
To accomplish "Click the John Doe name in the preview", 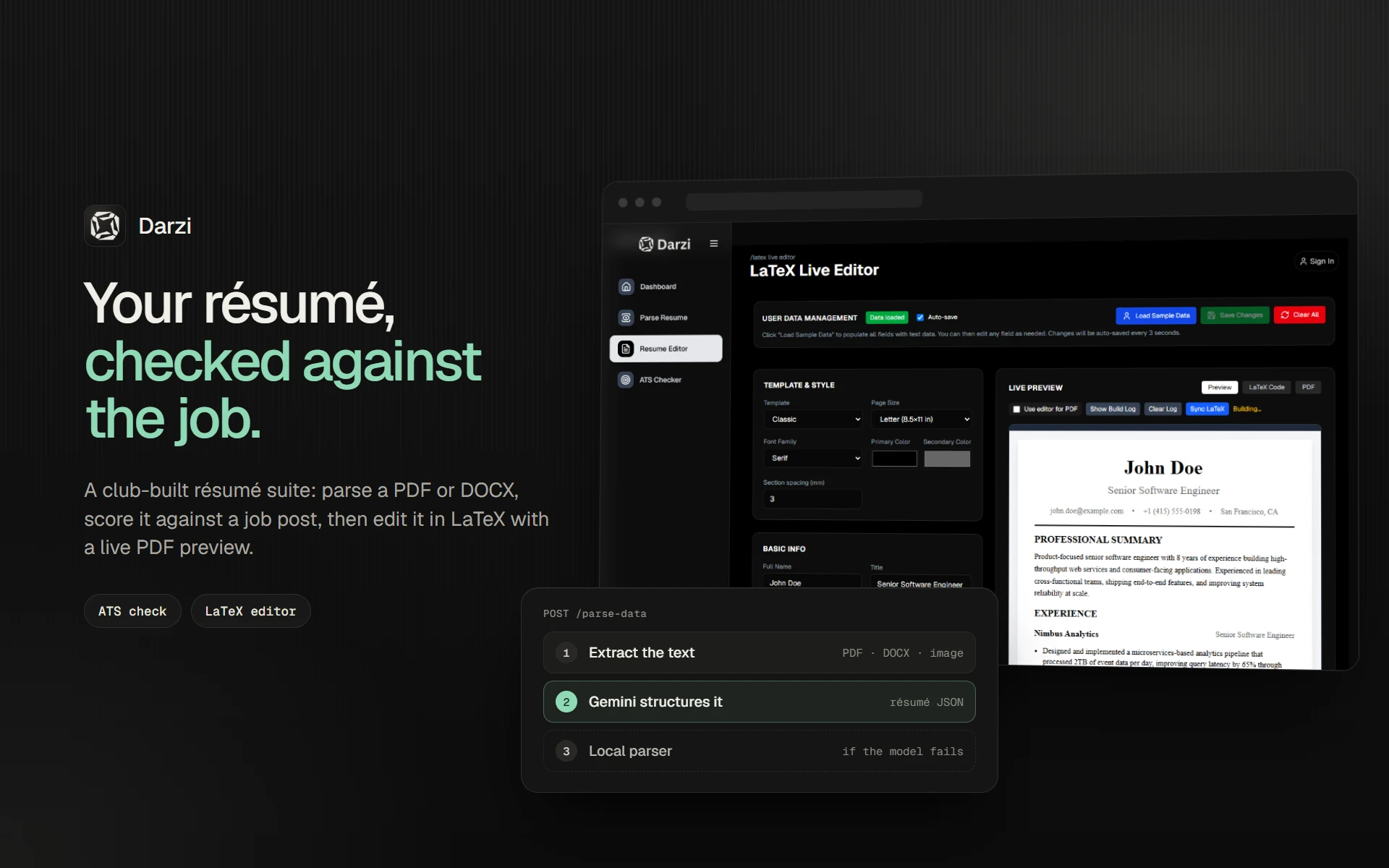I will click(1163, 468).
